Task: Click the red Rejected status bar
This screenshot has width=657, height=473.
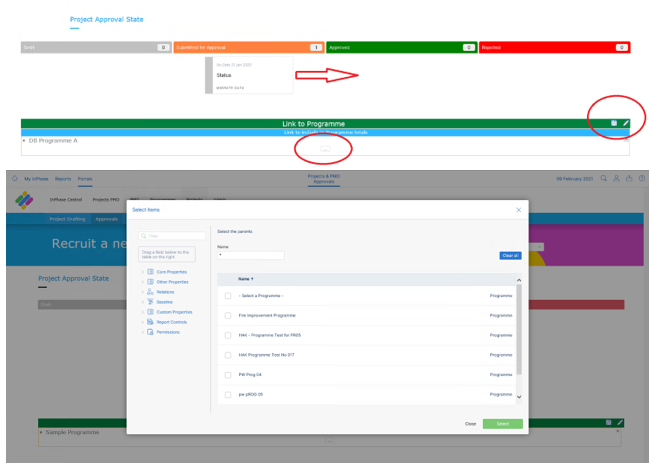Action: (554, 47)
